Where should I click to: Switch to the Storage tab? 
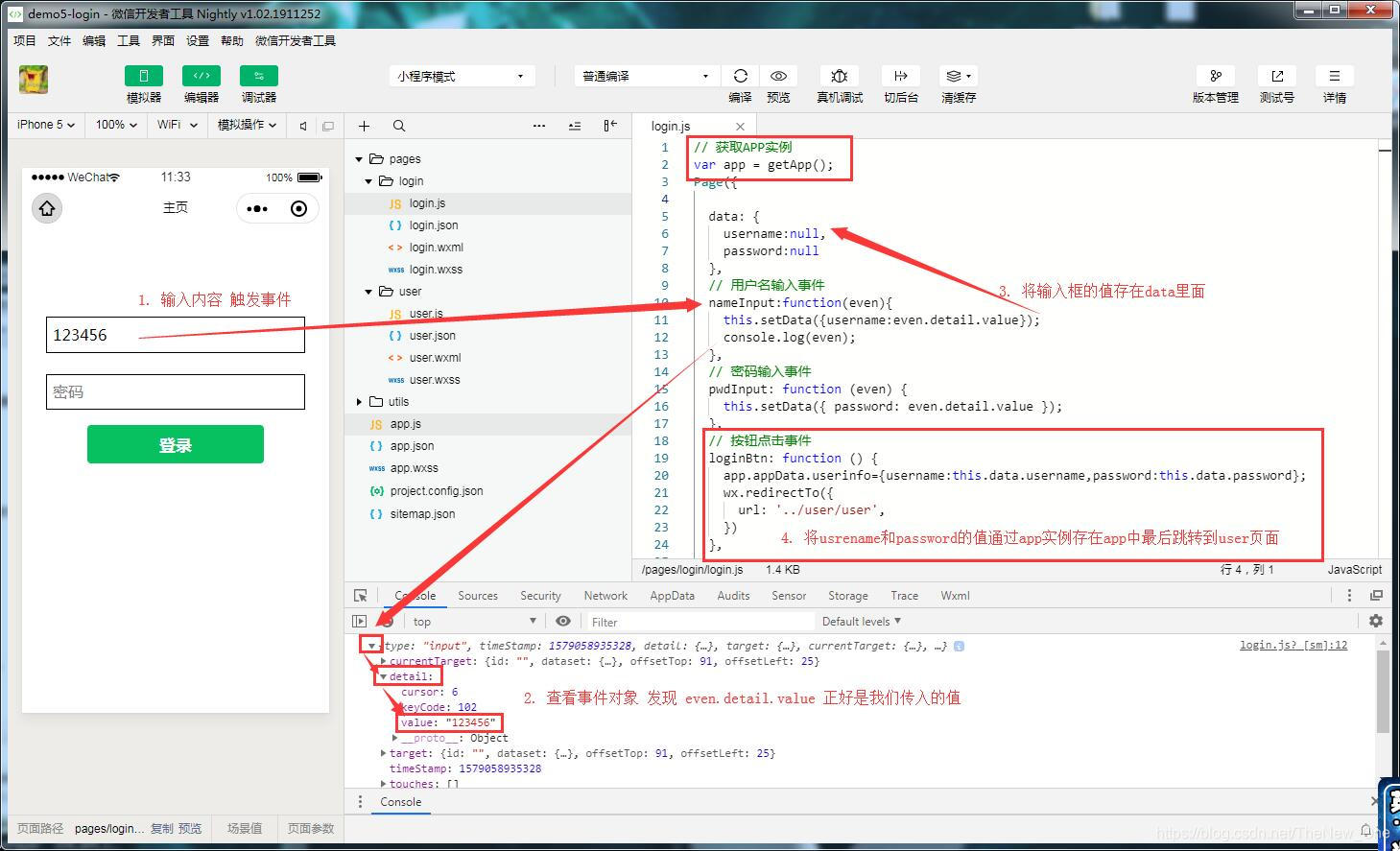[848, 596]
